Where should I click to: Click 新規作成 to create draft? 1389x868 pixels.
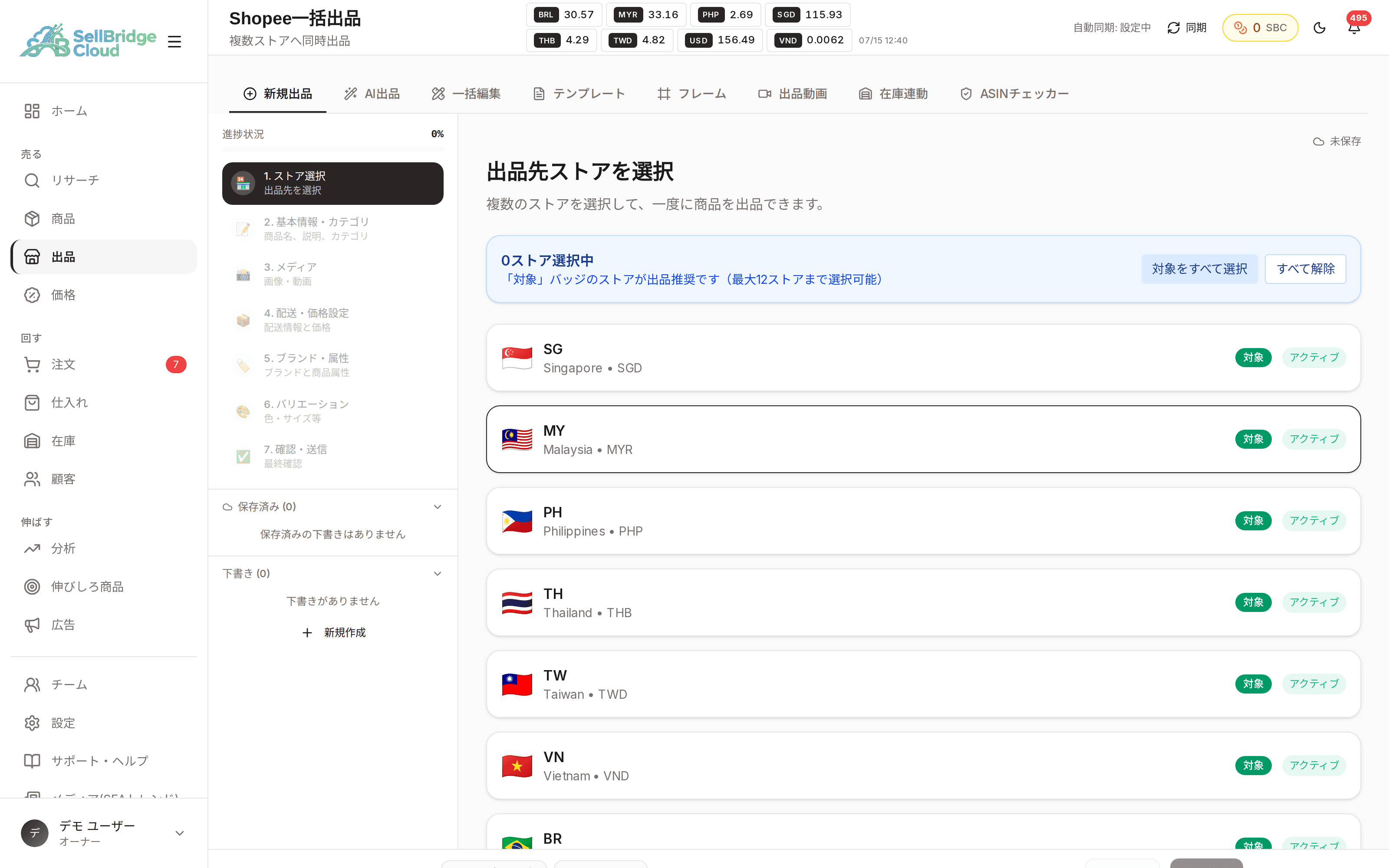333,632
